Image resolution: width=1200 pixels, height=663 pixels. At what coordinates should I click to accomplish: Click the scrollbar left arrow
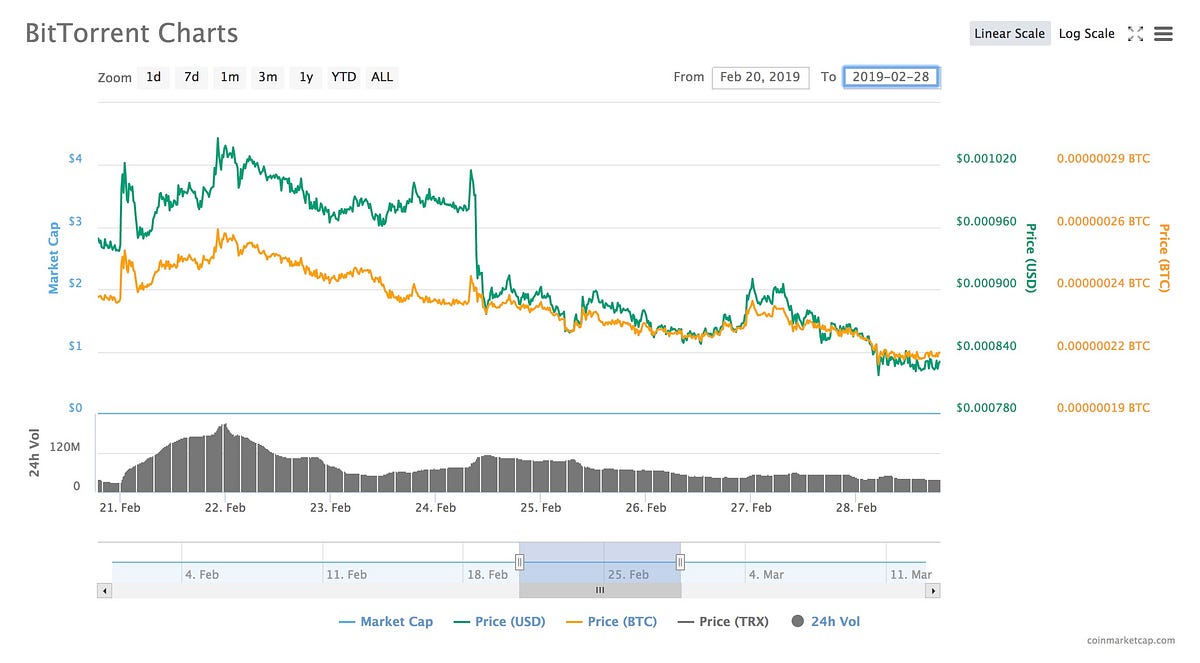104,591
